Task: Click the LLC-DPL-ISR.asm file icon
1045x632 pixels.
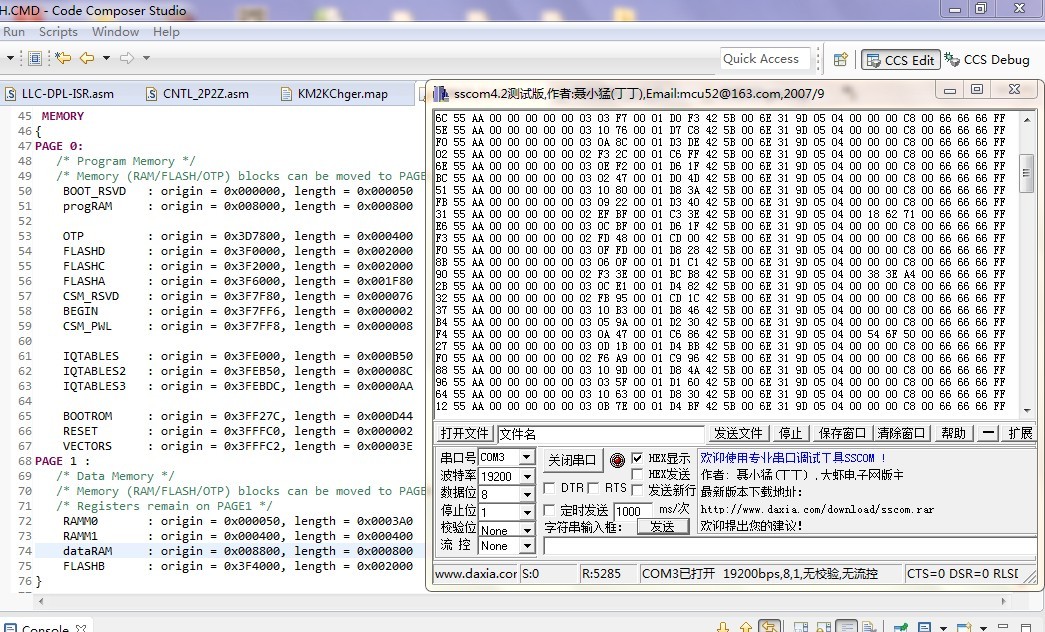Action: (11, 94)
